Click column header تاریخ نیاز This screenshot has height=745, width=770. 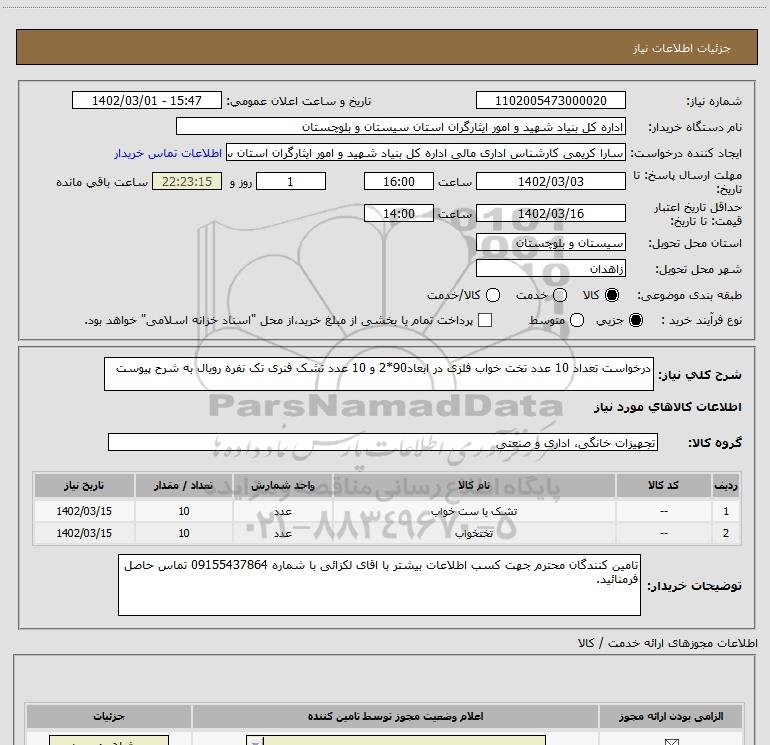point(84,486)
